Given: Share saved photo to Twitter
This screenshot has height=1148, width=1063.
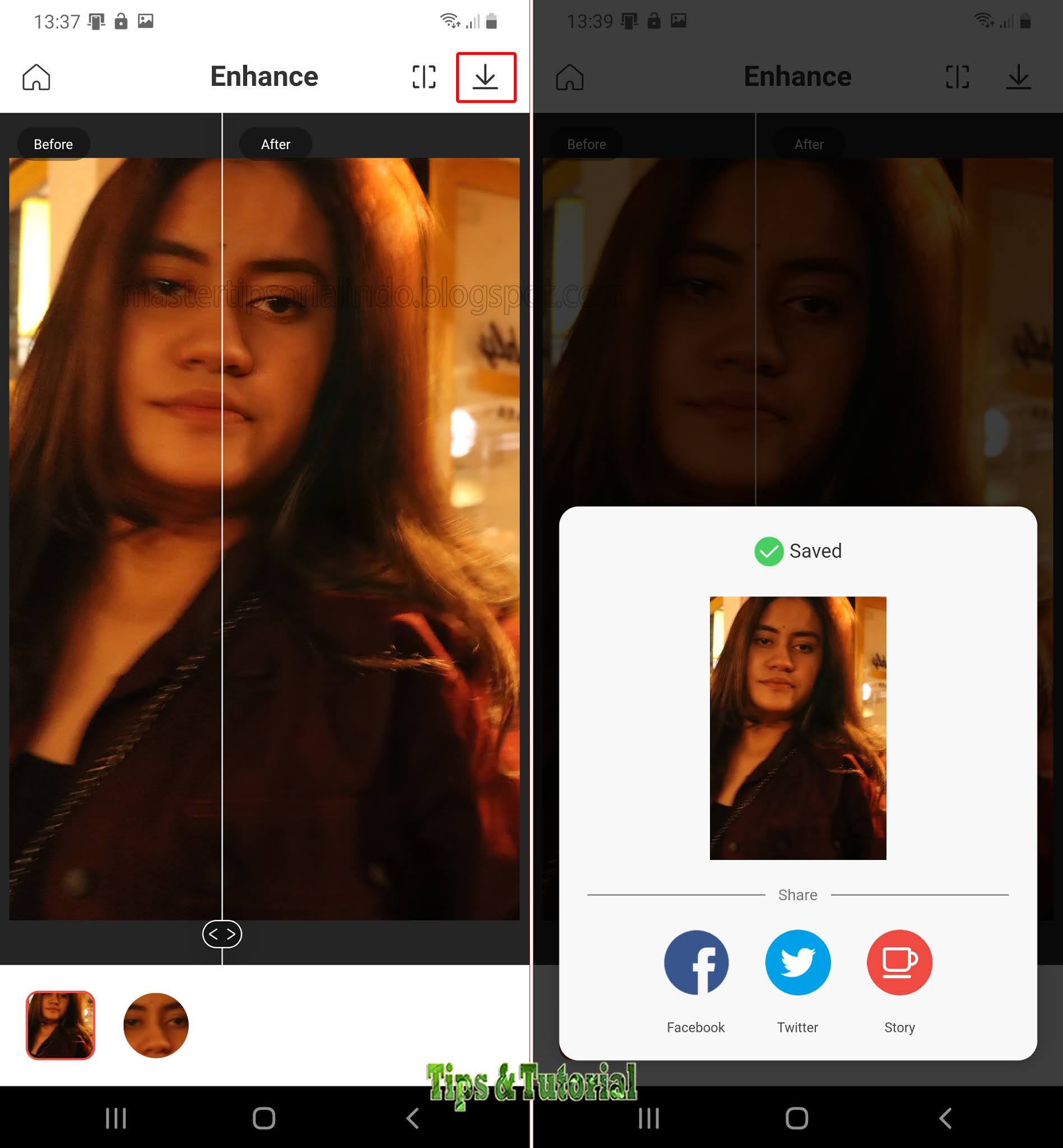Looking at the screenshot, I should 798,962.
